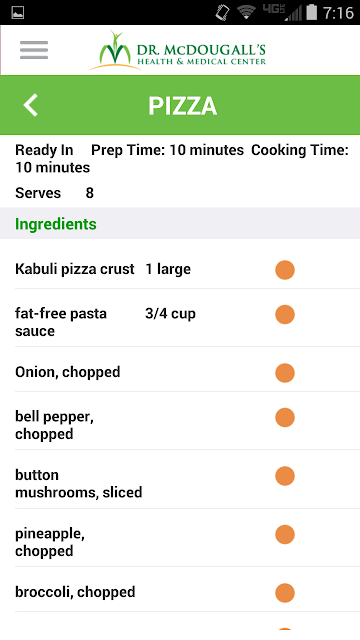The height and width of the screenshot is (640, 360).
Task: Tap the battery status icon
Action: point(312,12)
